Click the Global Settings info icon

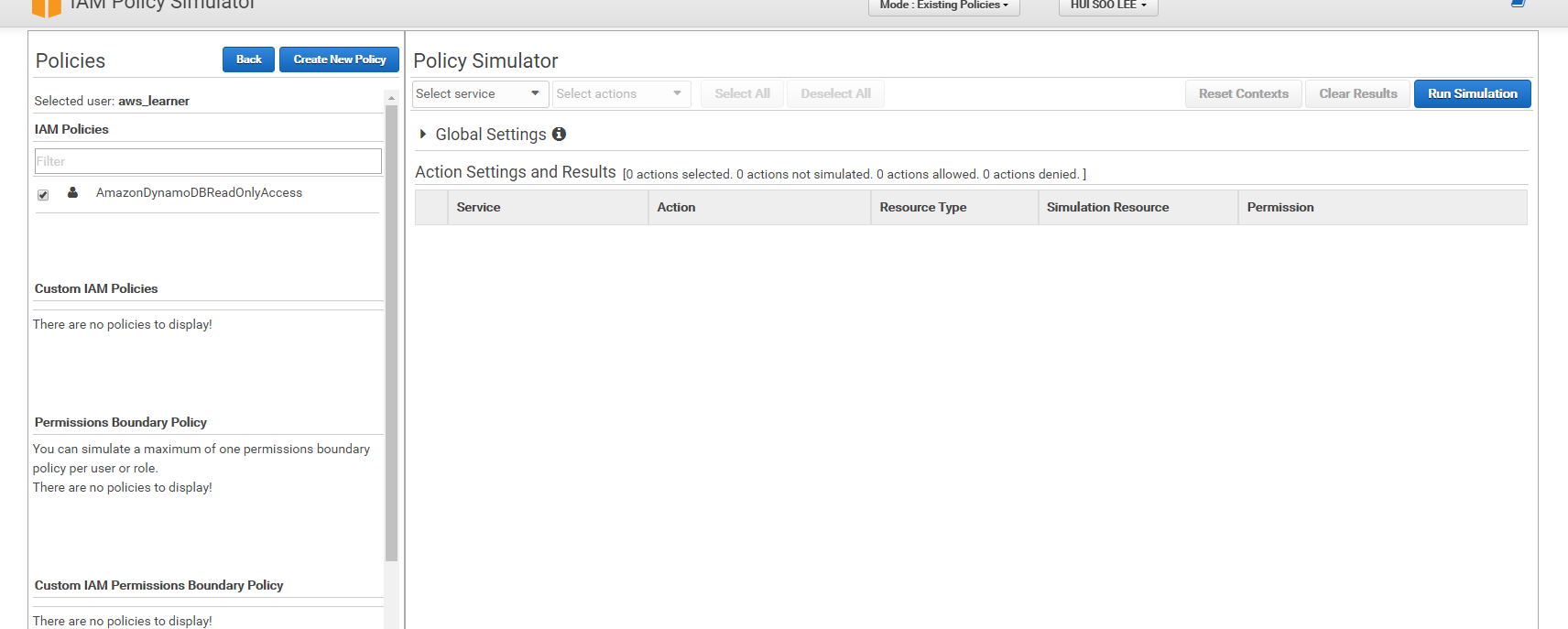click(559, 134)
